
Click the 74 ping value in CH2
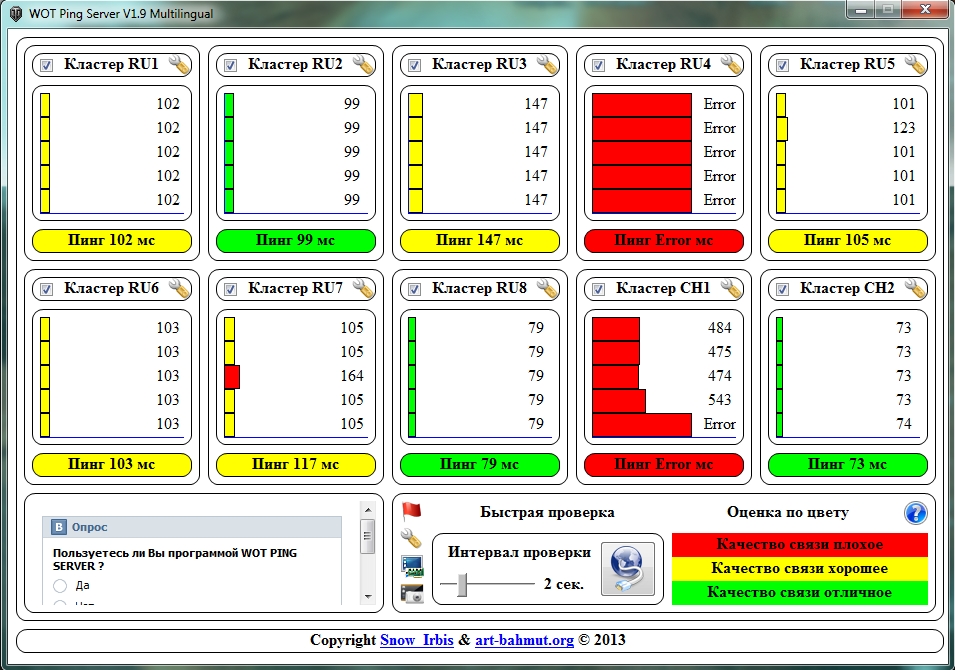click(x=904, y=424)
